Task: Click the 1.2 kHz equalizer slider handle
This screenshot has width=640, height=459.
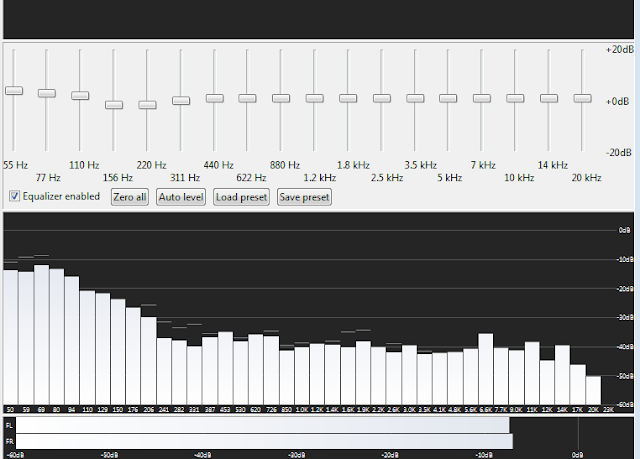Action: [x=315, y=98]
